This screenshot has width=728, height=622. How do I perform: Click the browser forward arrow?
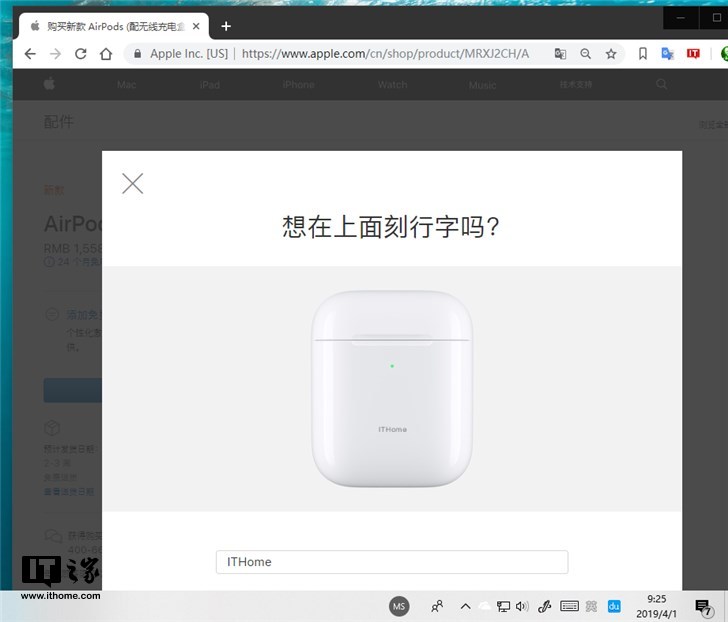[x=55, y=54]
